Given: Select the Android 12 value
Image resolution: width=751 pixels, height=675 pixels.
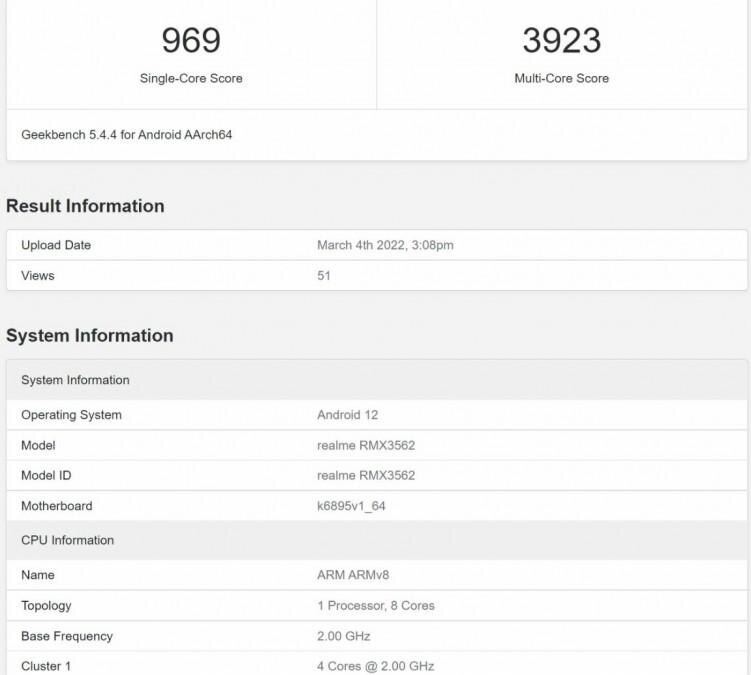Looking at the screenshot, I should pos(347,415).
